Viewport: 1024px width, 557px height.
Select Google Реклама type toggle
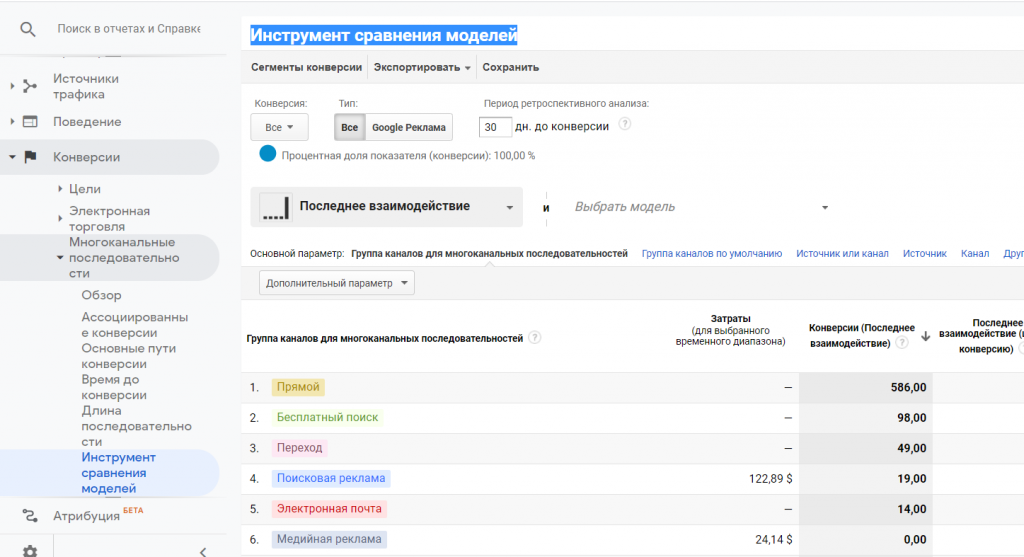[408, 128]
